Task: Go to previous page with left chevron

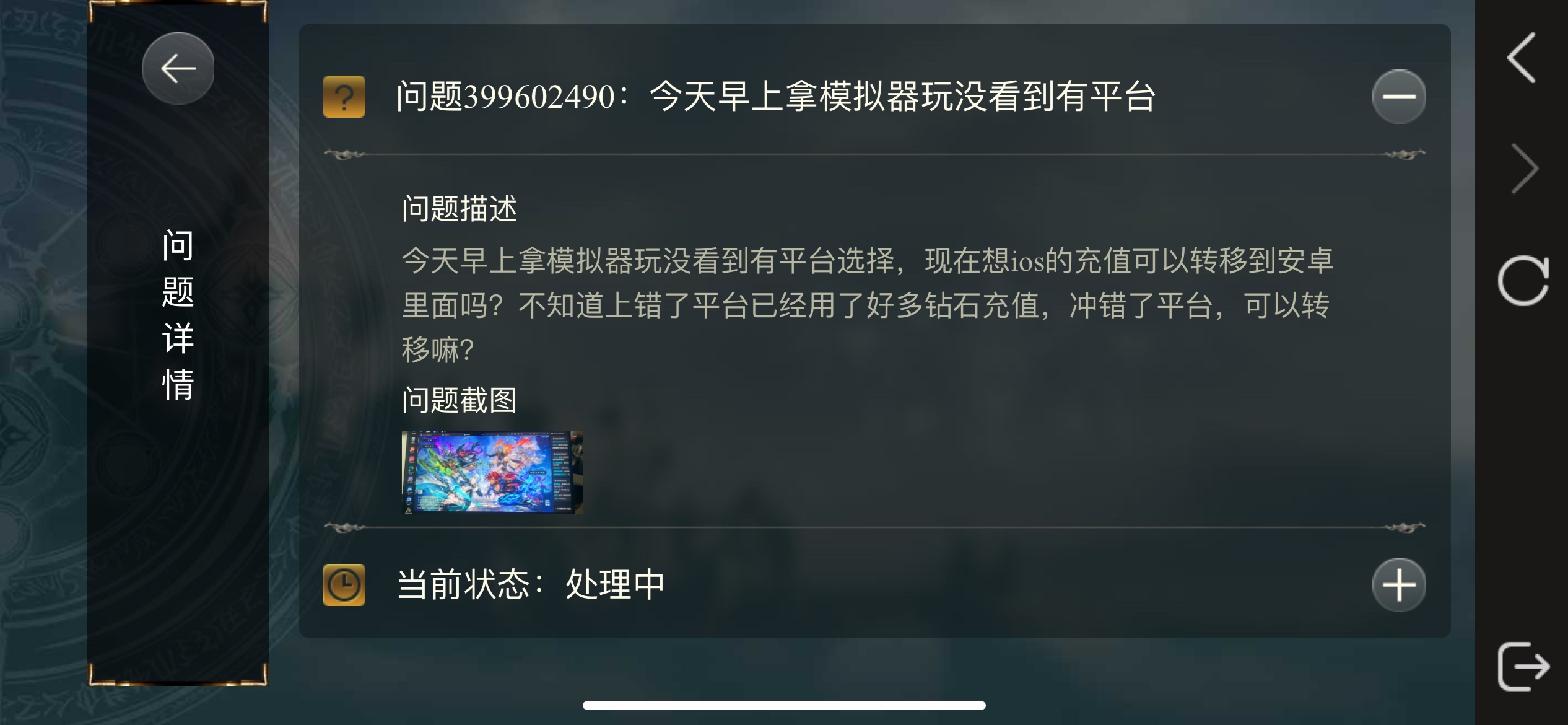Action: 1522,57
